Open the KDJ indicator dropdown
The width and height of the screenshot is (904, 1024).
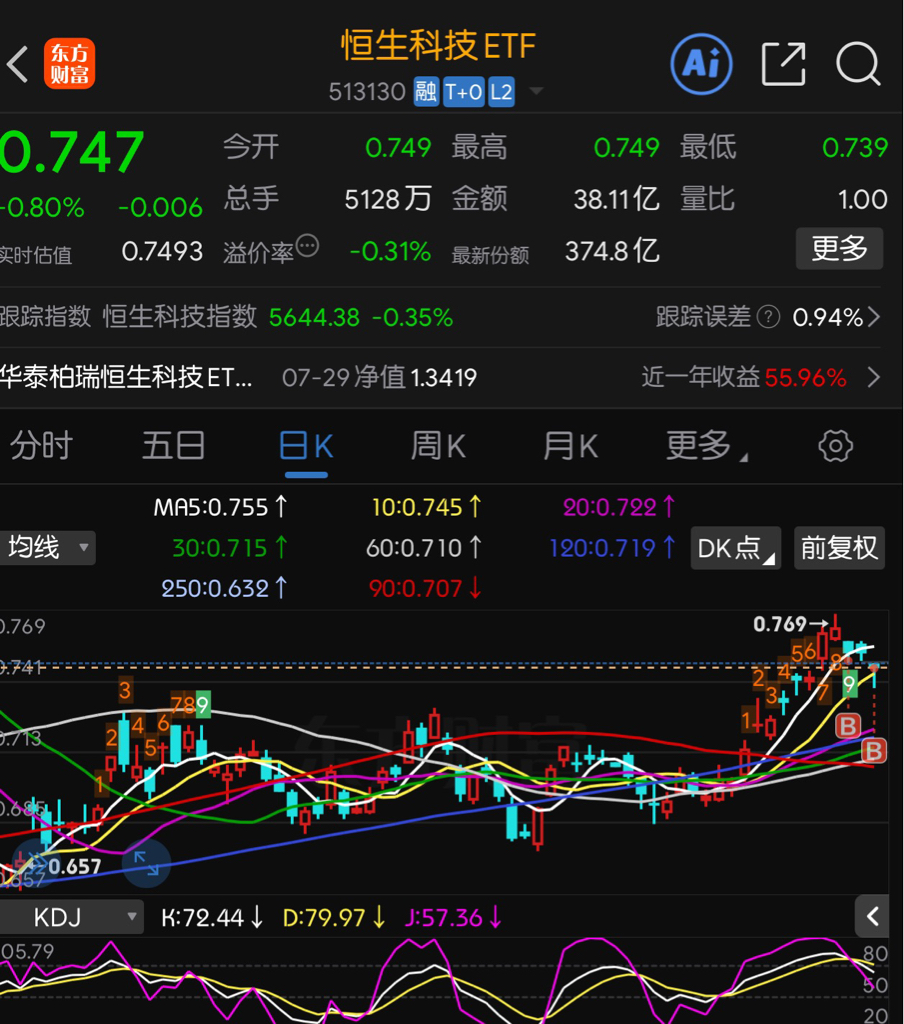71,917
